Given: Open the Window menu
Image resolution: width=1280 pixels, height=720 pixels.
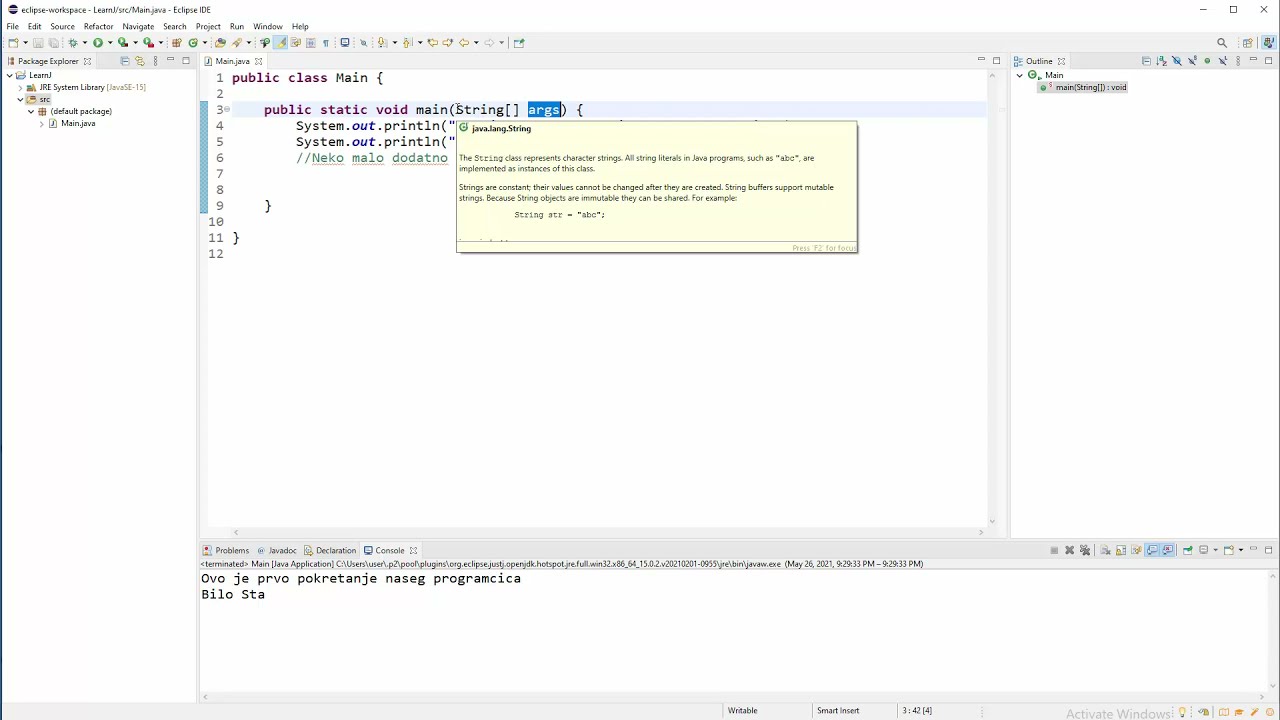Looking at the screenshot, I should (x=268, y=26).
